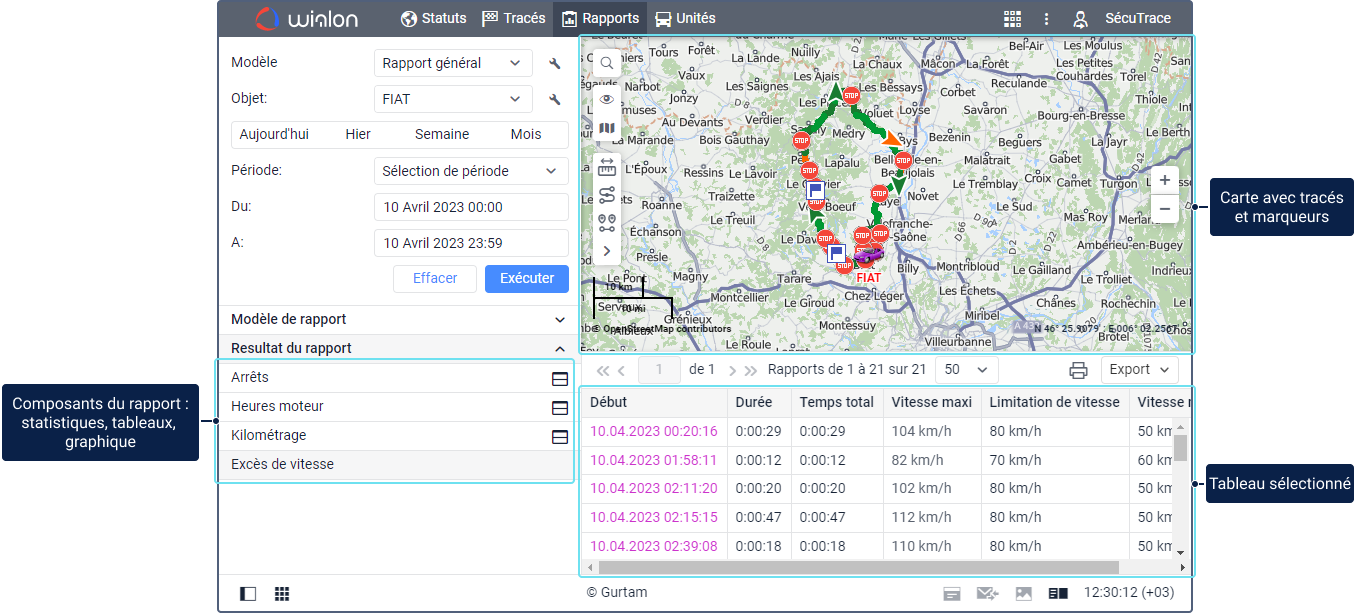Switch to the Tracés tab
The height and width of the screenshot is (613, 1356).
coord(514,18)
